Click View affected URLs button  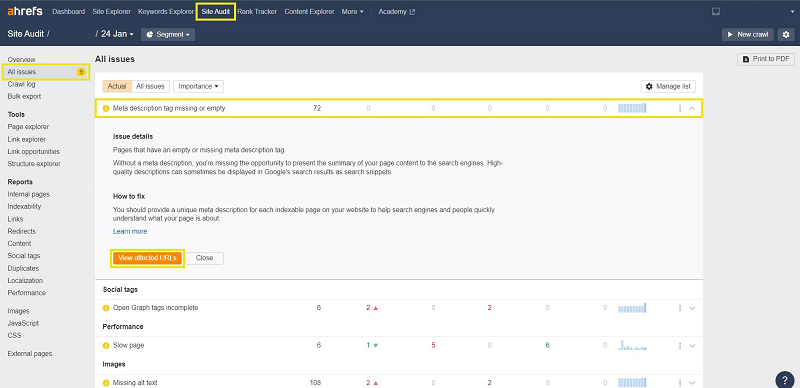147,258
